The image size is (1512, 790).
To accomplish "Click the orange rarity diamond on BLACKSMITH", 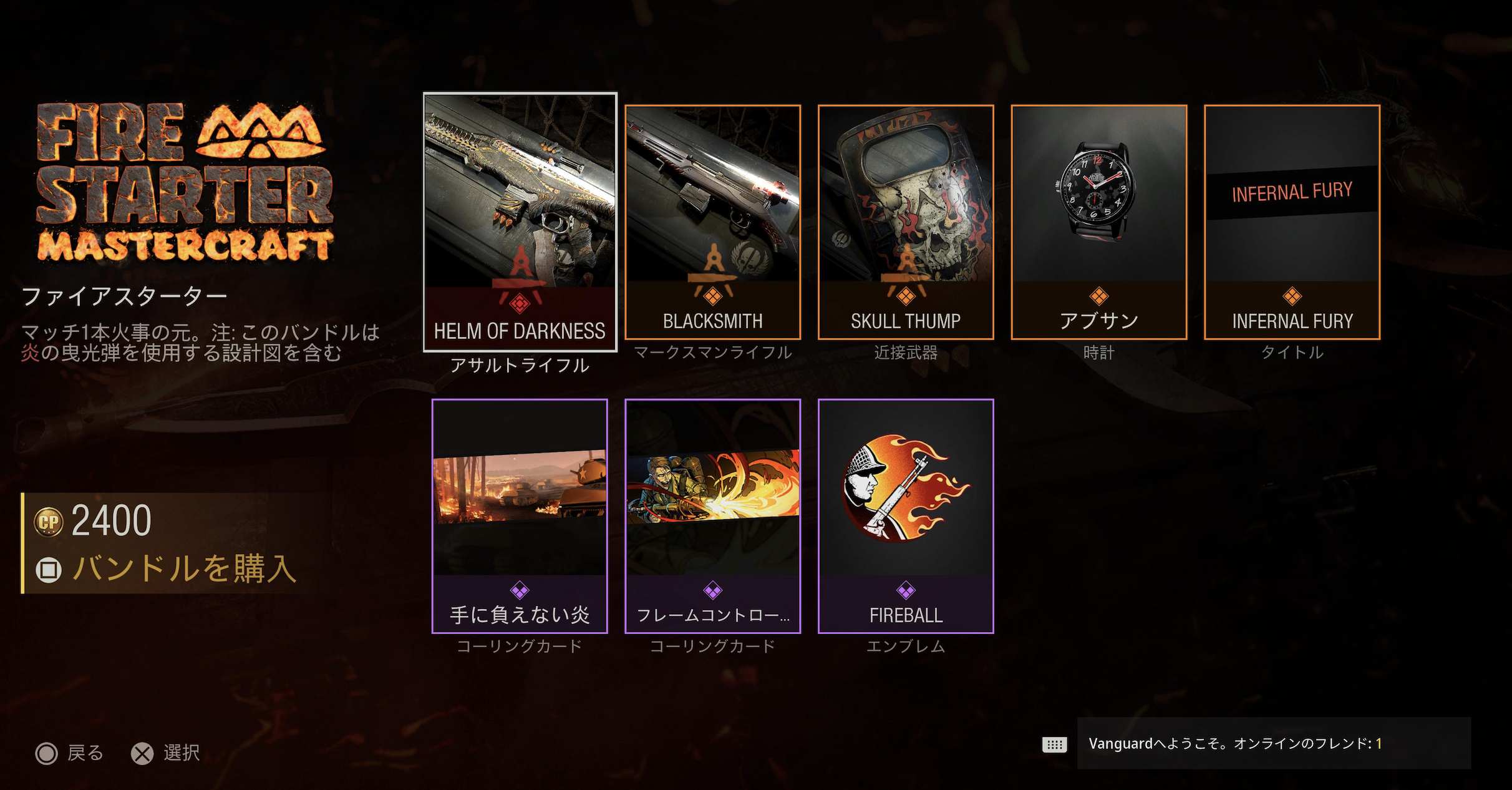I will pos(712,296).
